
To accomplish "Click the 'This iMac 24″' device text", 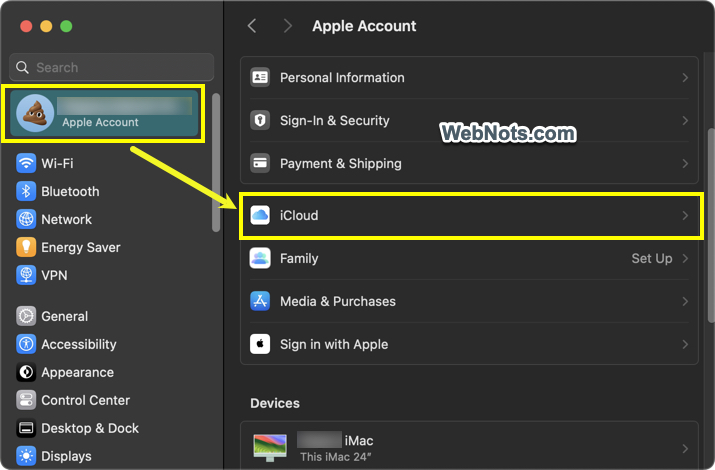I will point(336,457).
